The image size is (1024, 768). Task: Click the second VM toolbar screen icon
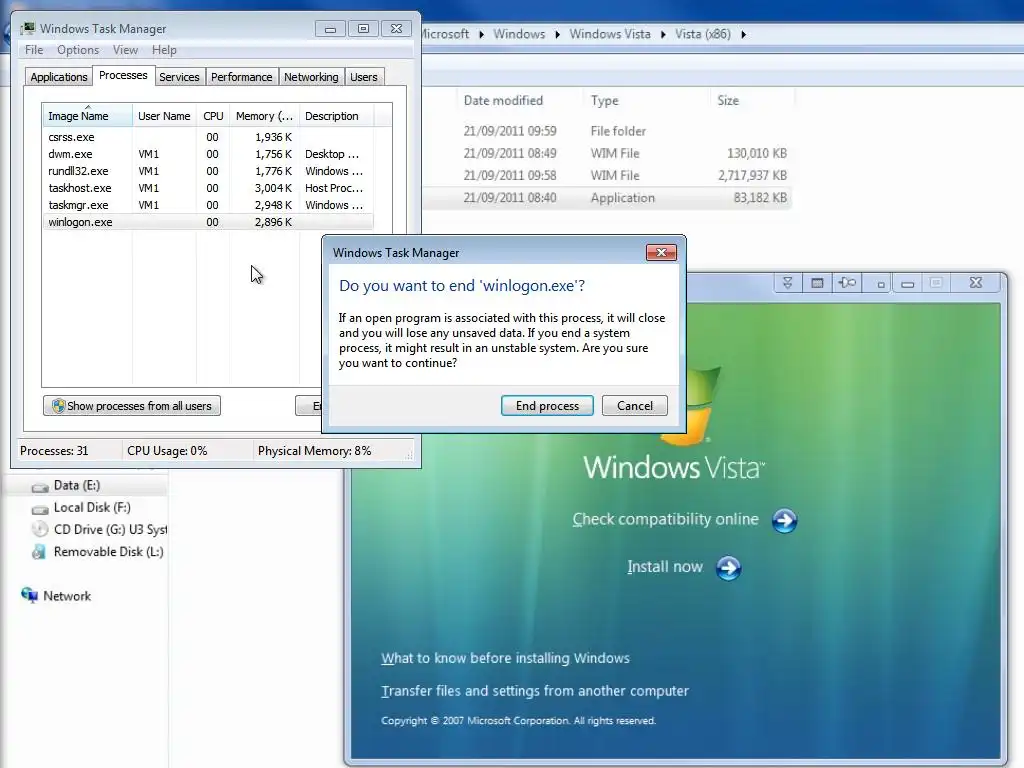[x=817, y=283]
